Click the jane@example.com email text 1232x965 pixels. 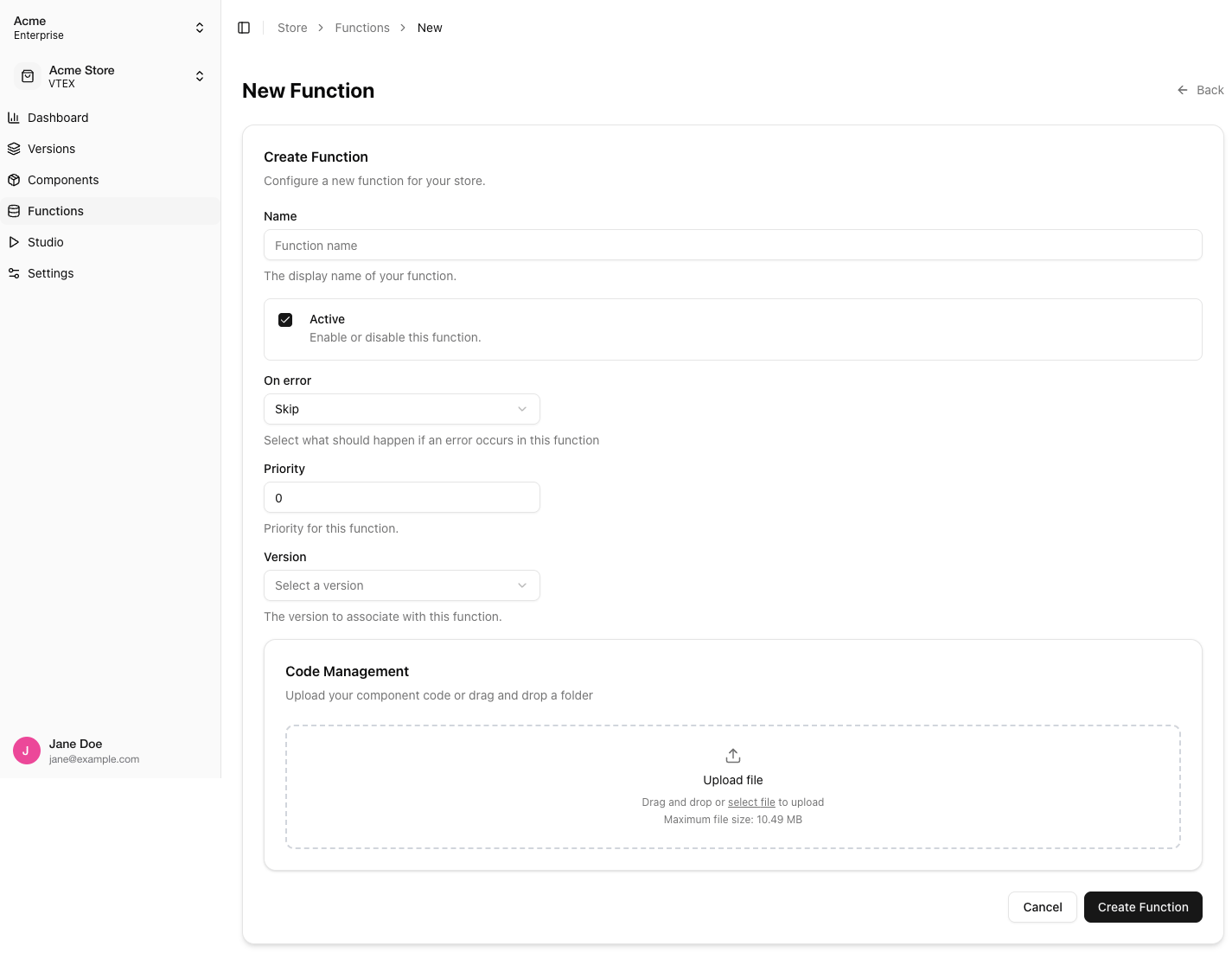point(94,759)
